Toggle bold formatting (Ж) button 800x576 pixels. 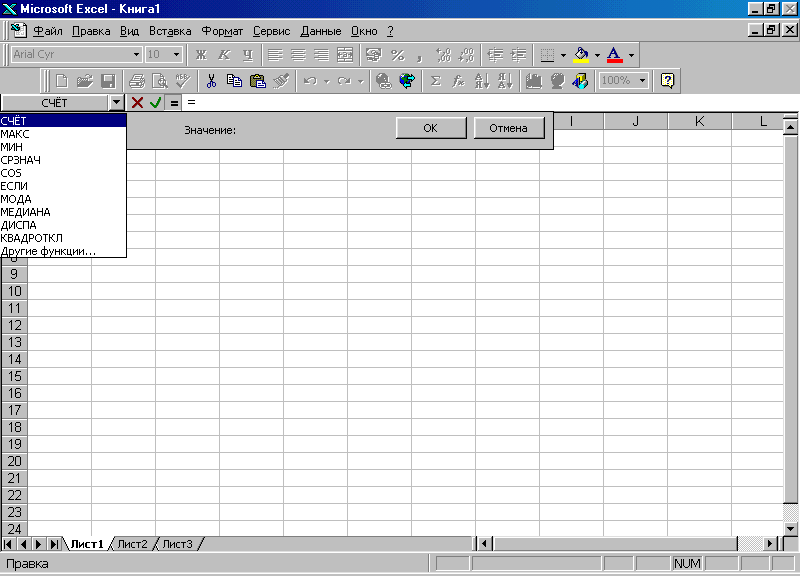[201, 55]
